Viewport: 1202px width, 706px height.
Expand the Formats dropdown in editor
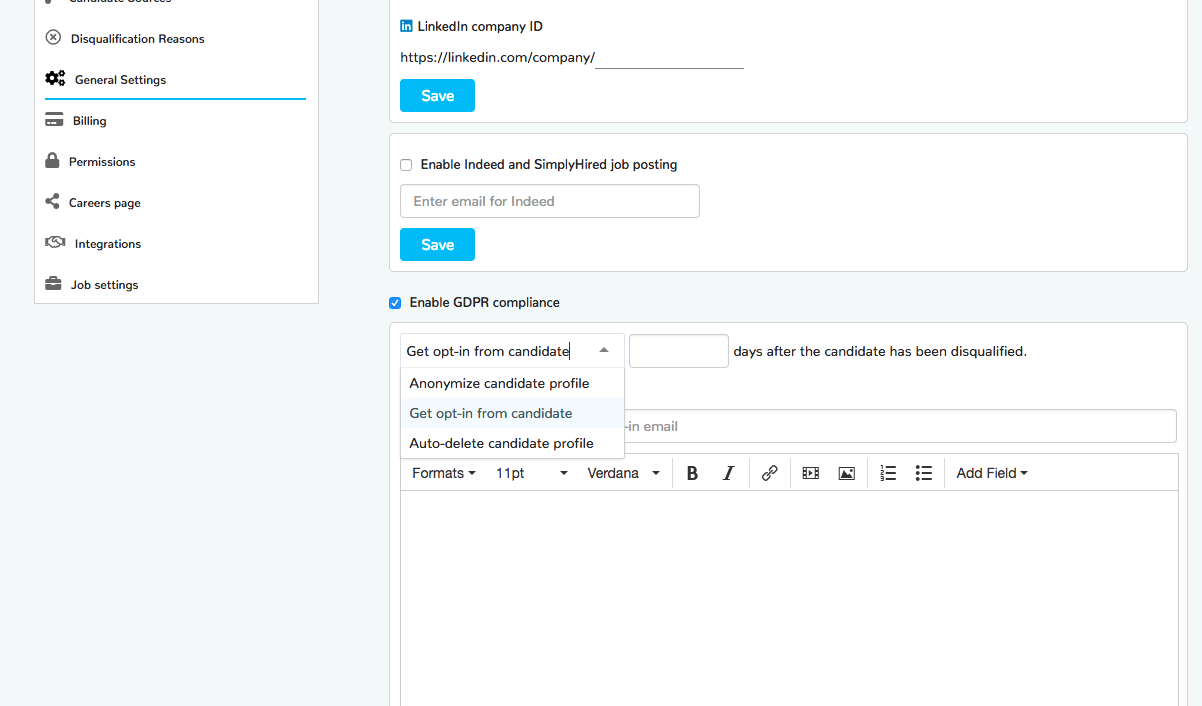[443, 473]
